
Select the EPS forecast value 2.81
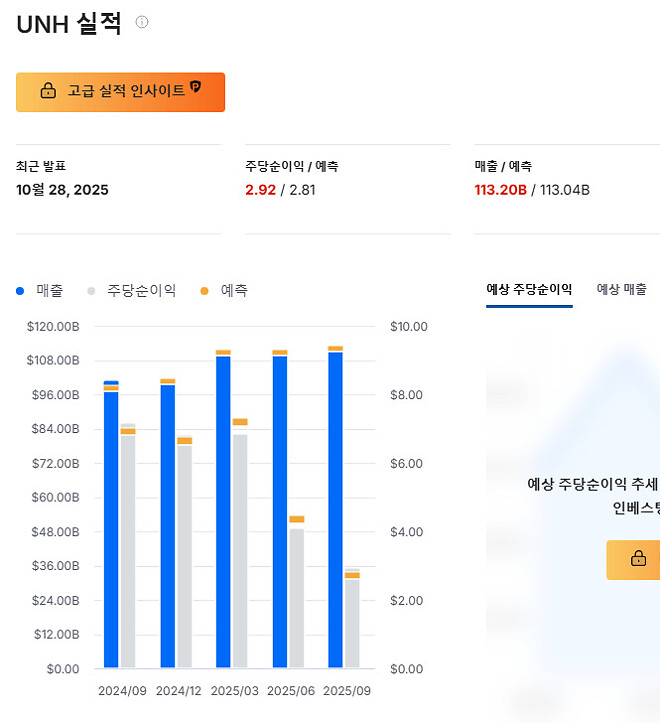point(302,190)
